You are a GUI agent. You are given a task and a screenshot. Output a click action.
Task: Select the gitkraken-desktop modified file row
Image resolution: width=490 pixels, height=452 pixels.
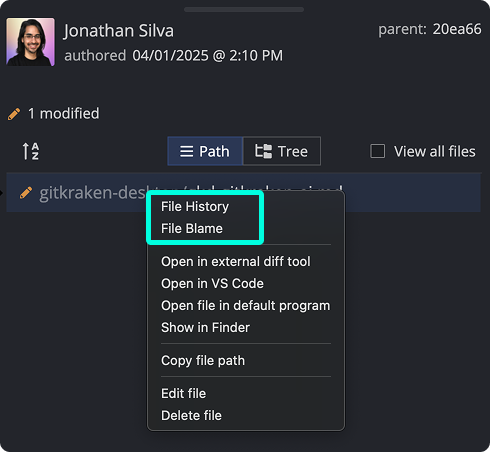coord(243,192)
